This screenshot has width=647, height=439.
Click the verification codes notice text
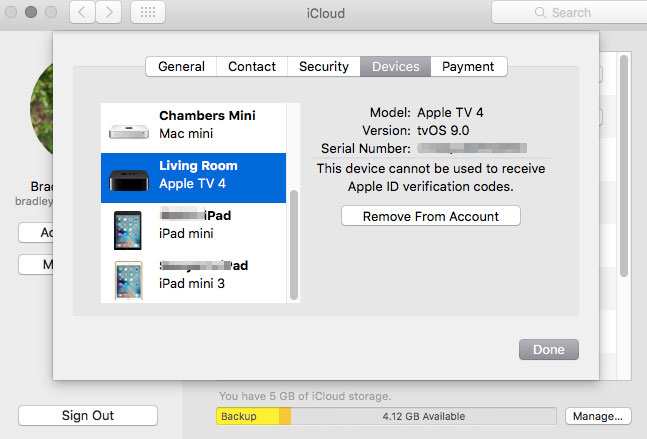[x=431, y=177]
